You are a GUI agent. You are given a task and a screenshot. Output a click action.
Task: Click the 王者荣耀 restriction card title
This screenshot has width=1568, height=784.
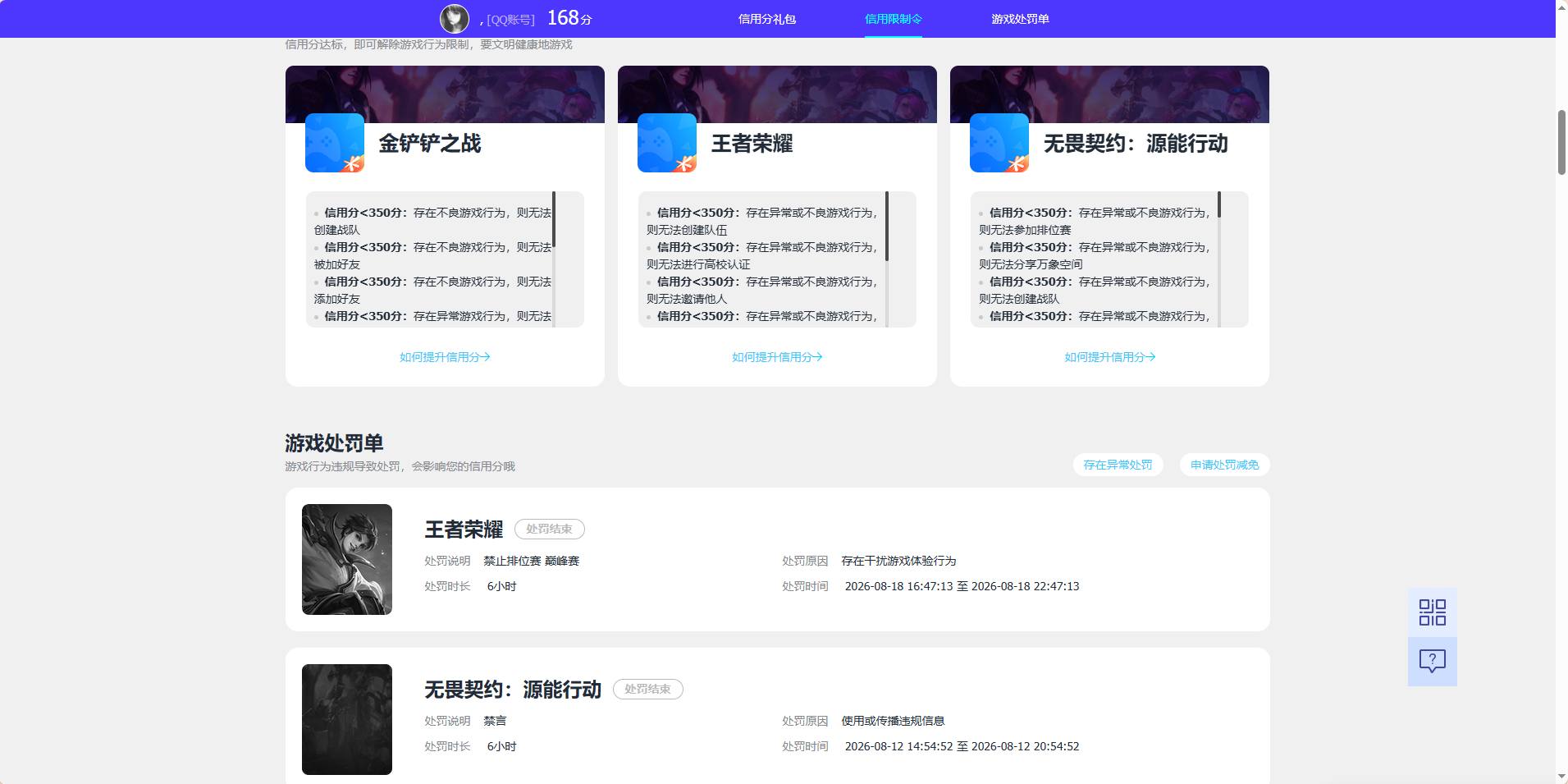[x=752, y=144]
